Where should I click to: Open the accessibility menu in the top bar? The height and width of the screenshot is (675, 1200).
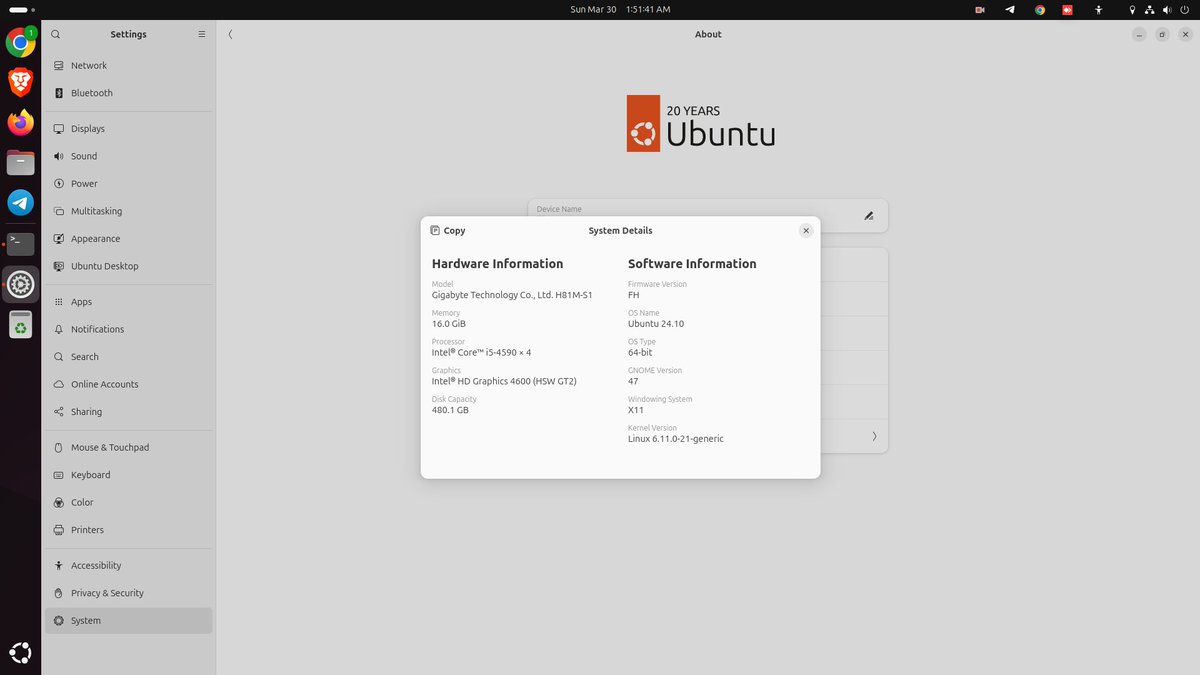coord(1099,9)
